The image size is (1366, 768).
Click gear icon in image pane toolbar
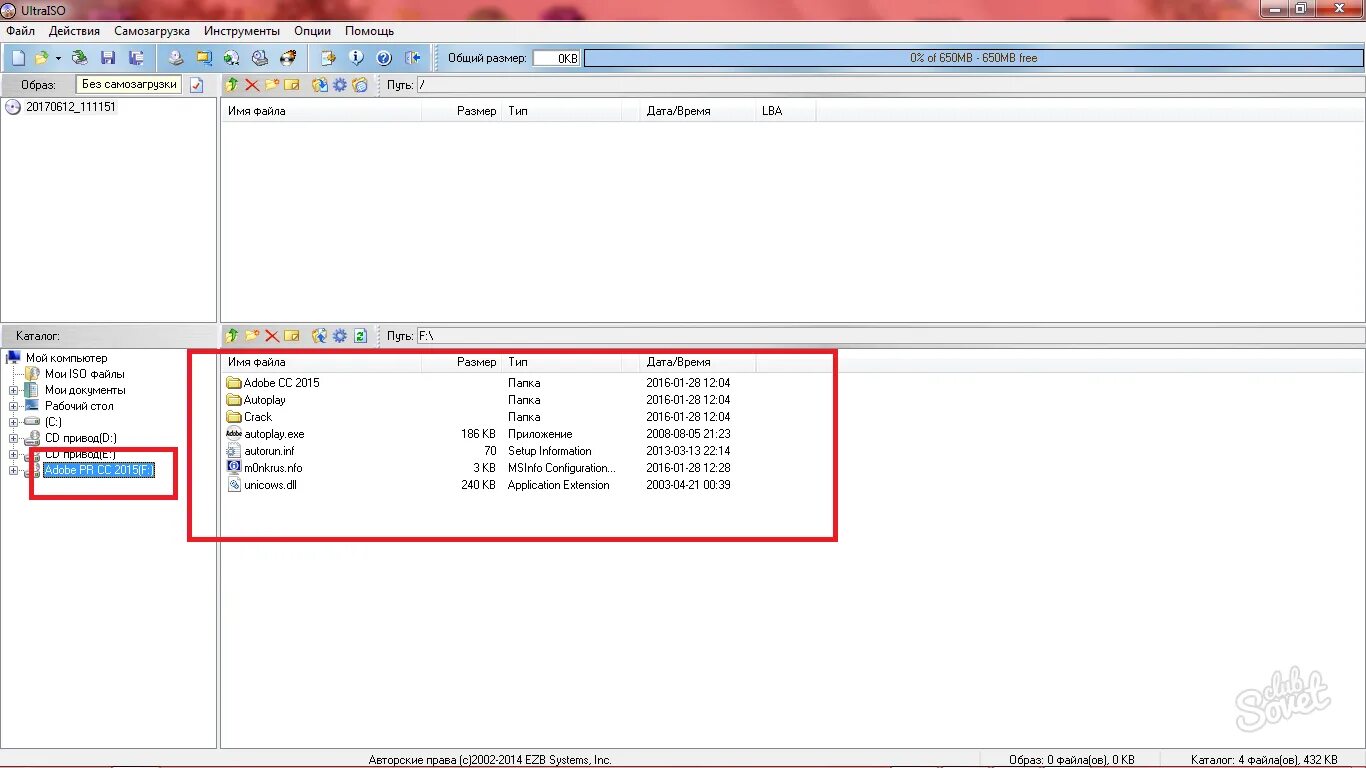340,85
